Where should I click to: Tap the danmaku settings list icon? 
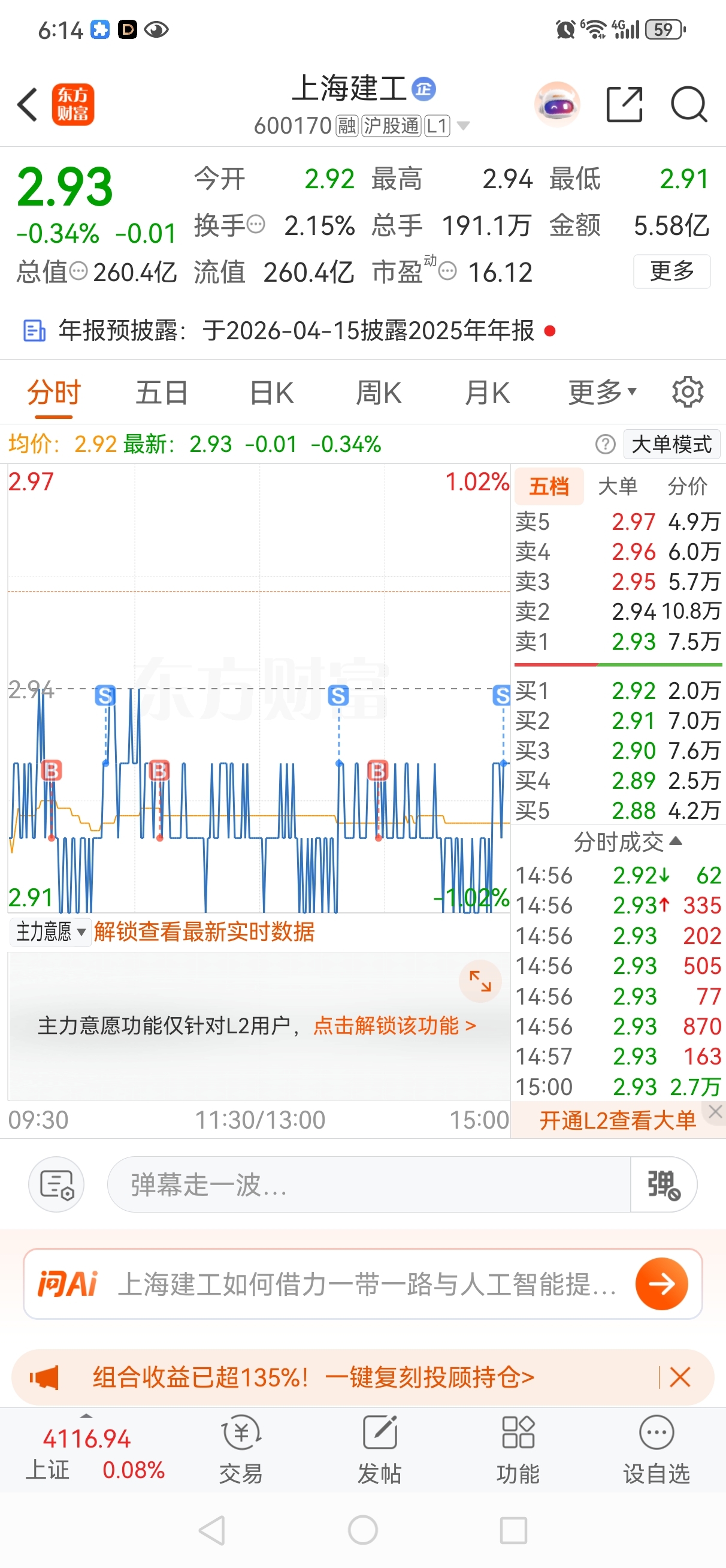pos(56,1184)
